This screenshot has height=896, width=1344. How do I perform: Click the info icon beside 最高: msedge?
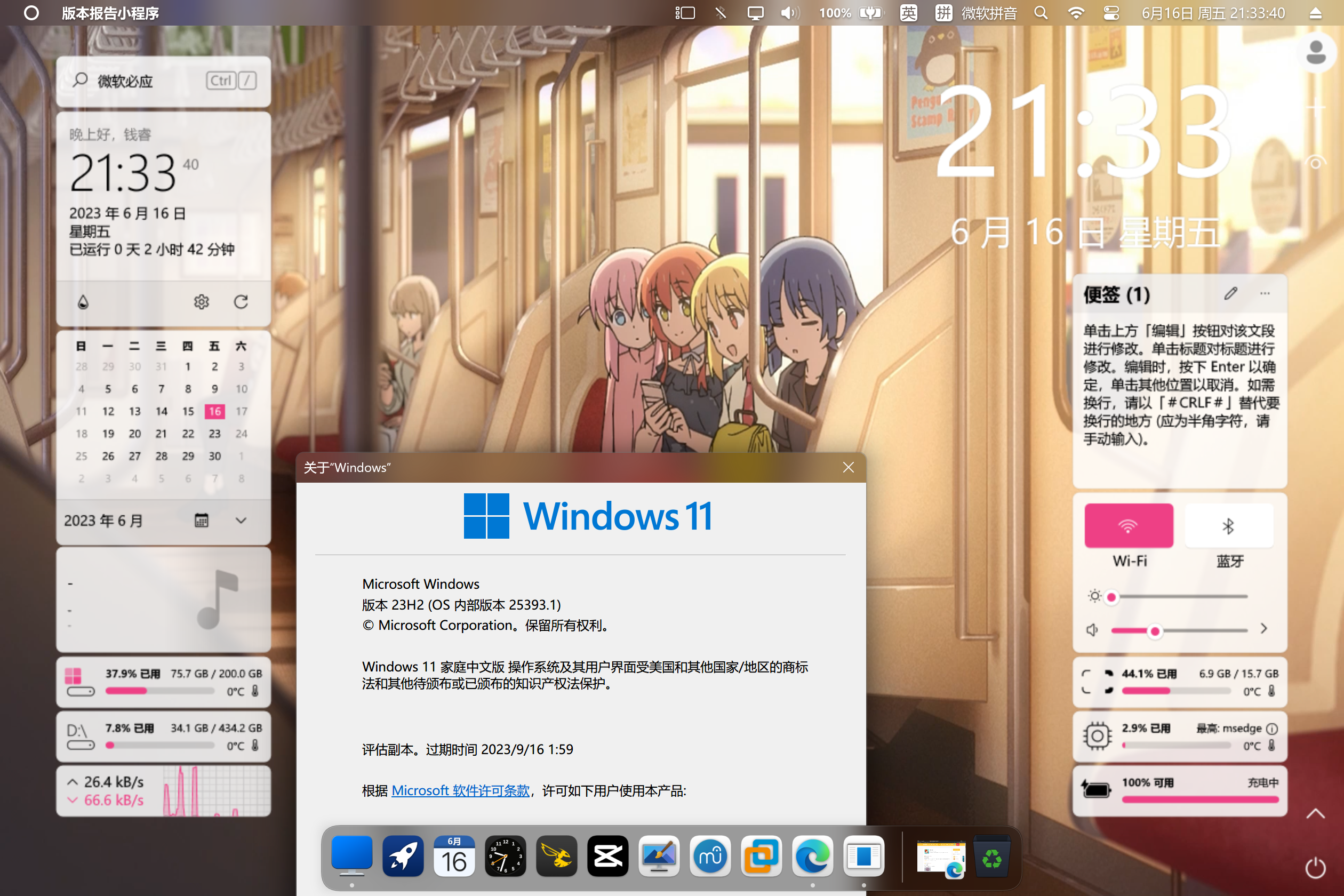[x=1272, y=729]
